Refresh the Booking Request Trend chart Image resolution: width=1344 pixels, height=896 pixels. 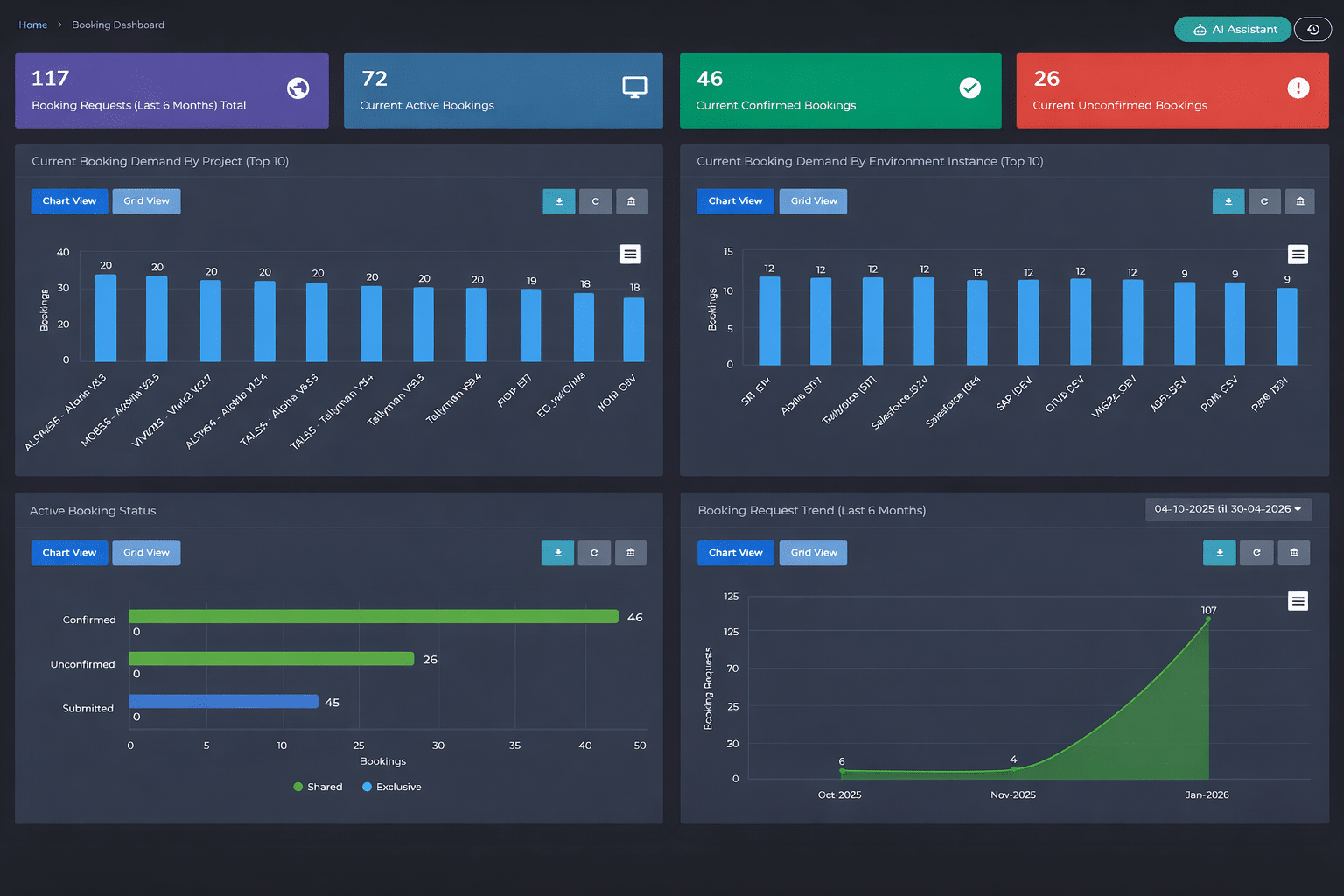[1256, 553]
